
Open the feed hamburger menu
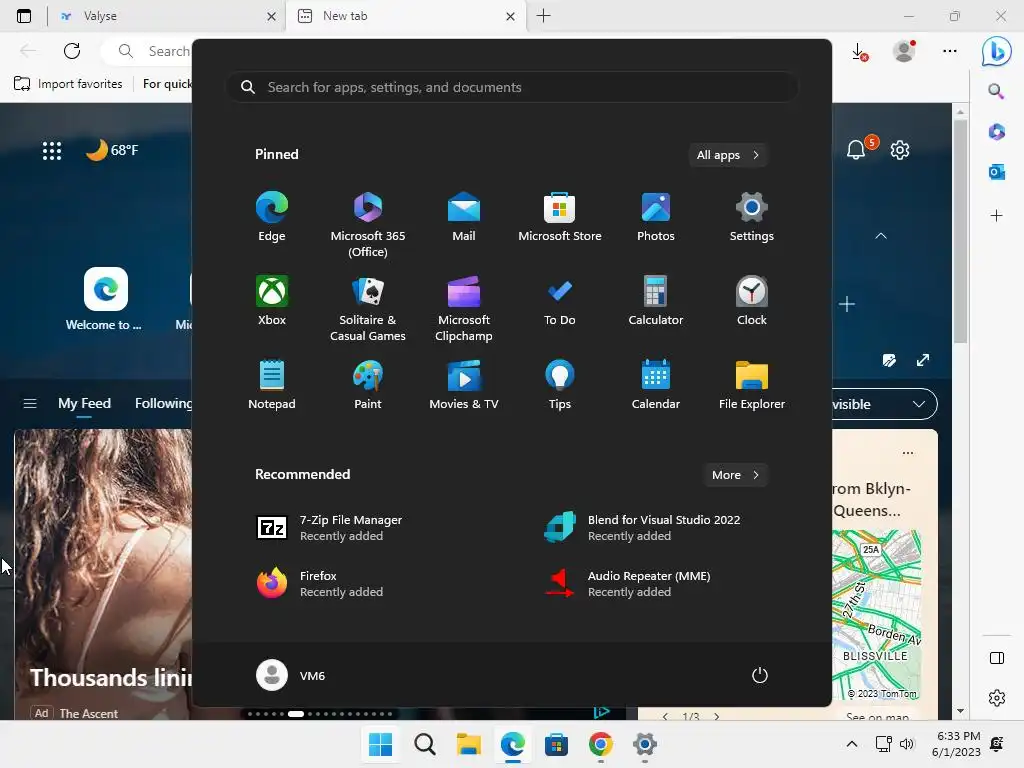click(30, 403)
